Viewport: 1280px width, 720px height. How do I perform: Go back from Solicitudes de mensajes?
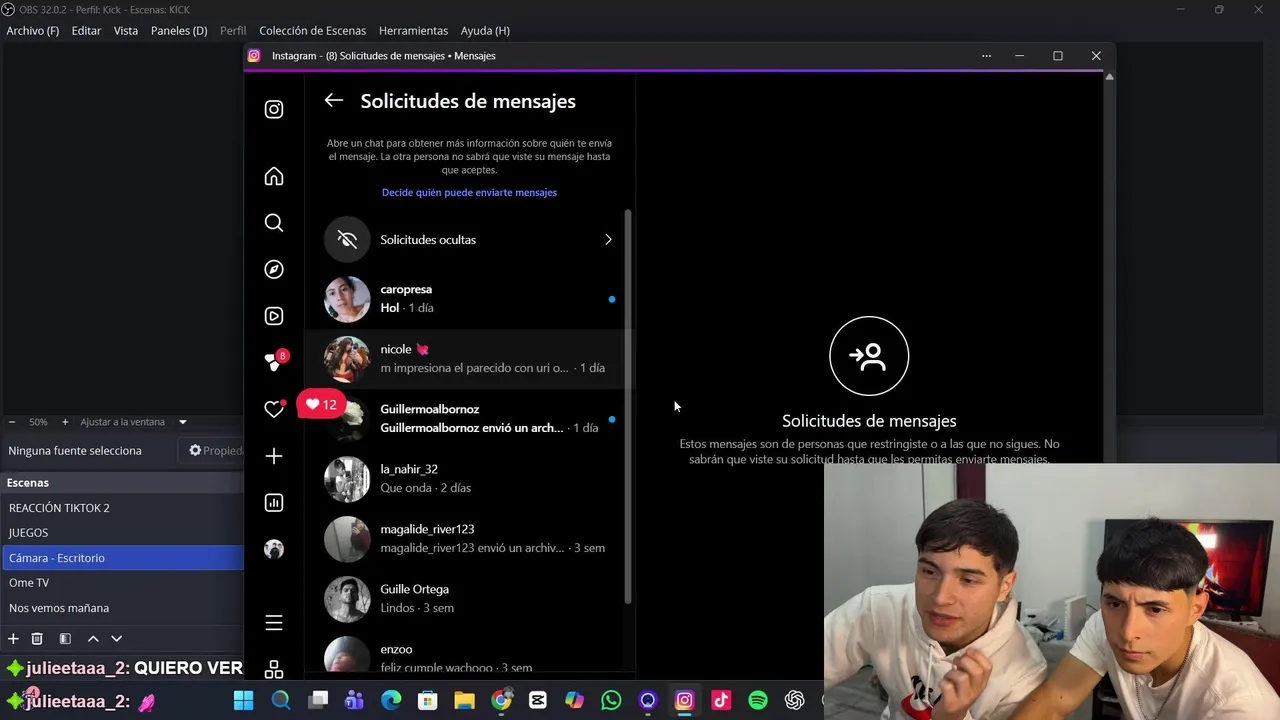point(334,101)
